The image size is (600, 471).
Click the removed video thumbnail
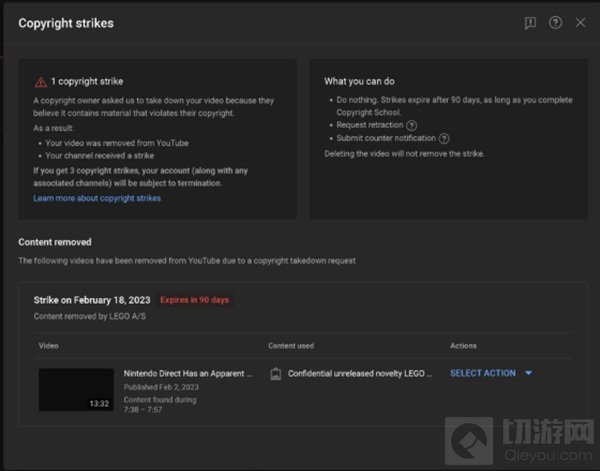(76, 389)
